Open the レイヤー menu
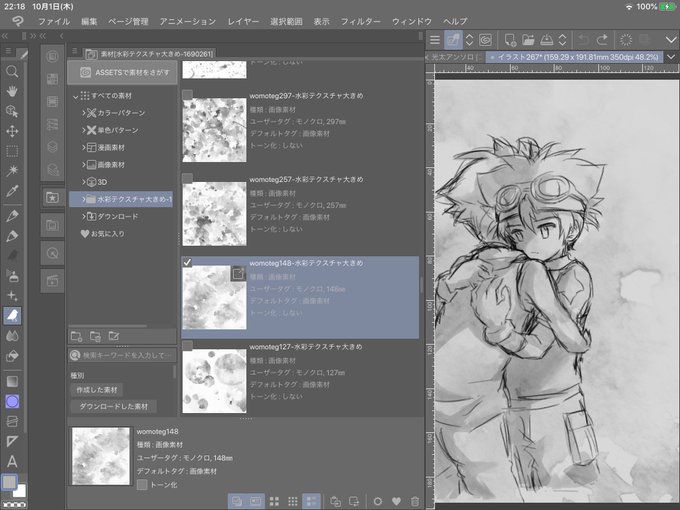Image resolution: width=680 pixels, height=510 pixels. (243, 21)
